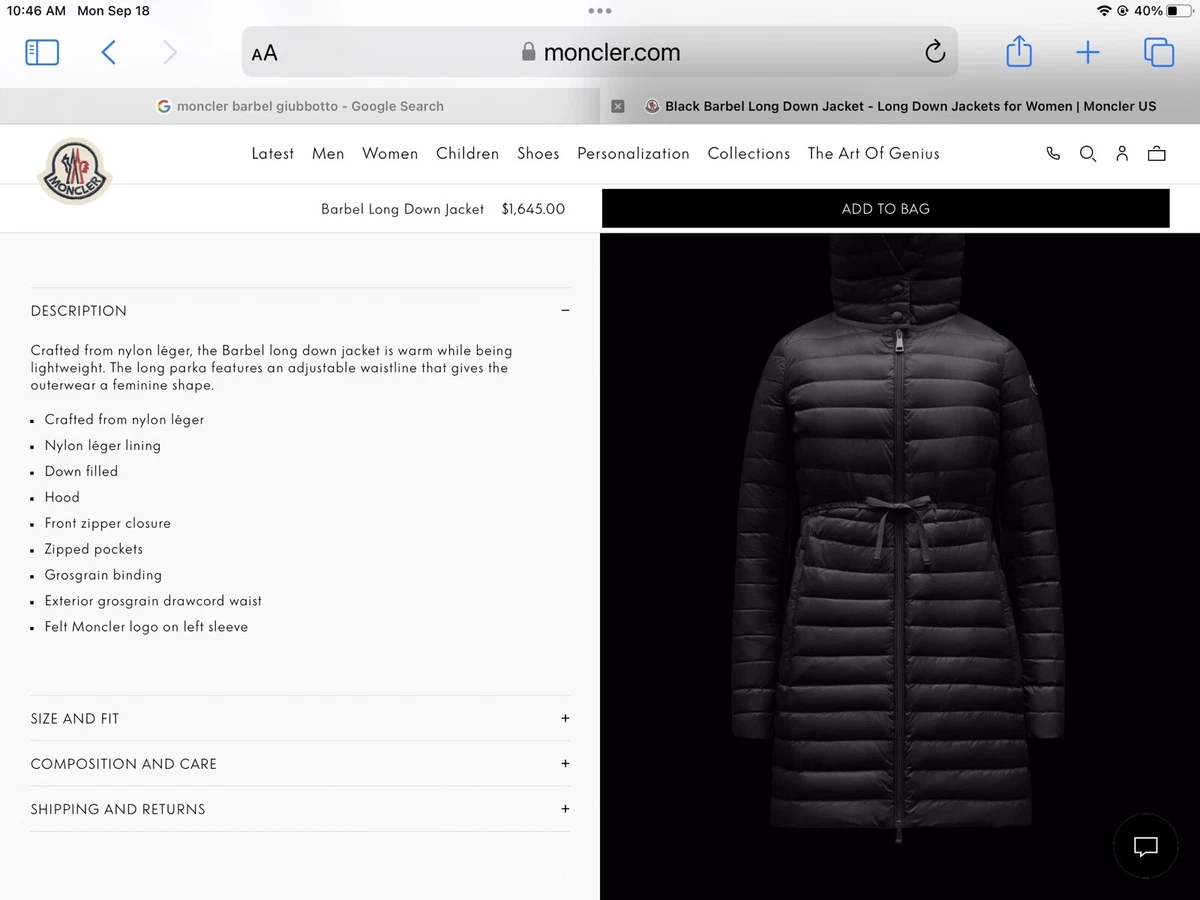Tap the $1,645.00 price

(533, 210)
